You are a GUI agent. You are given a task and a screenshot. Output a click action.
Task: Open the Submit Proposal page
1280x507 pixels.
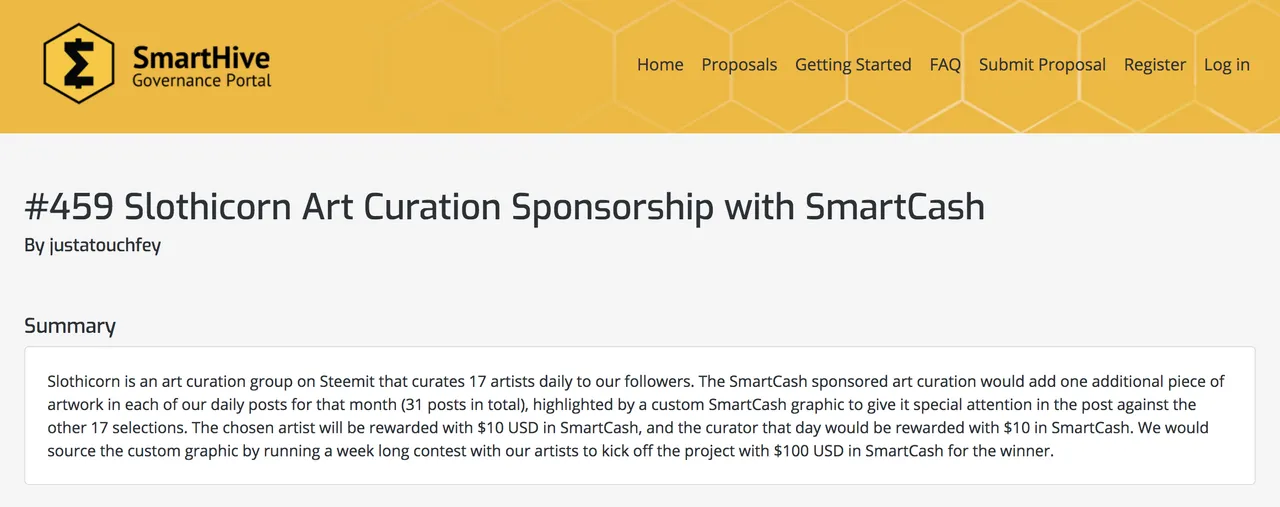pyautogui.click(x=1042, y=64)
